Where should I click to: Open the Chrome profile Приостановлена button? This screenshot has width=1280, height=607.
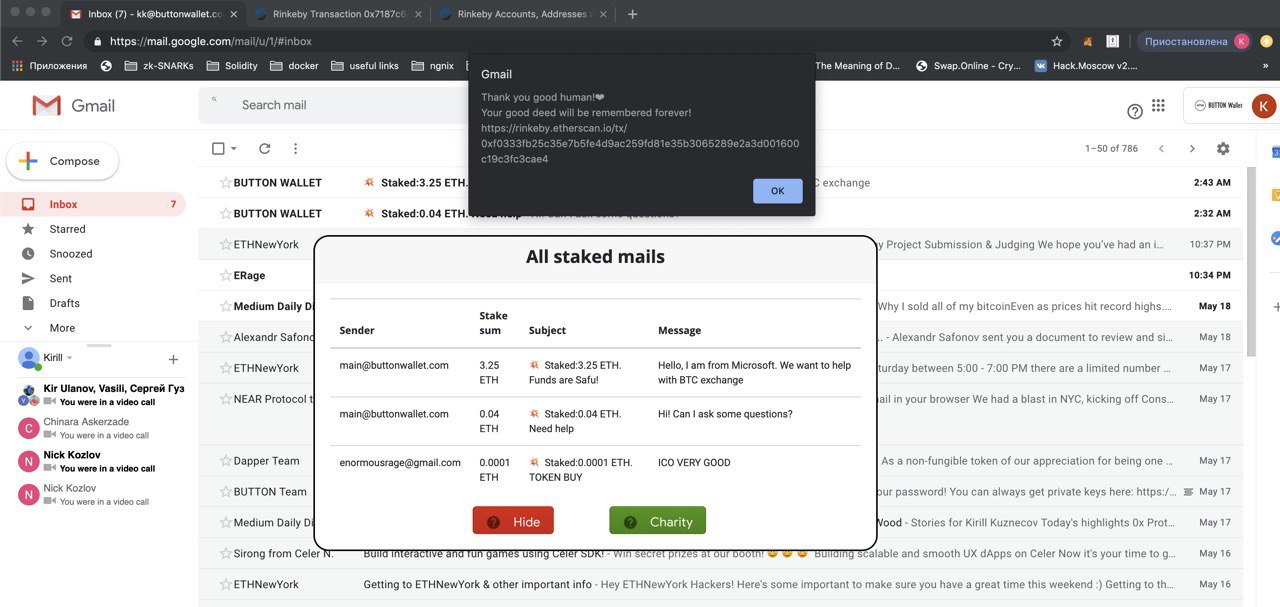pos(1194,41)
